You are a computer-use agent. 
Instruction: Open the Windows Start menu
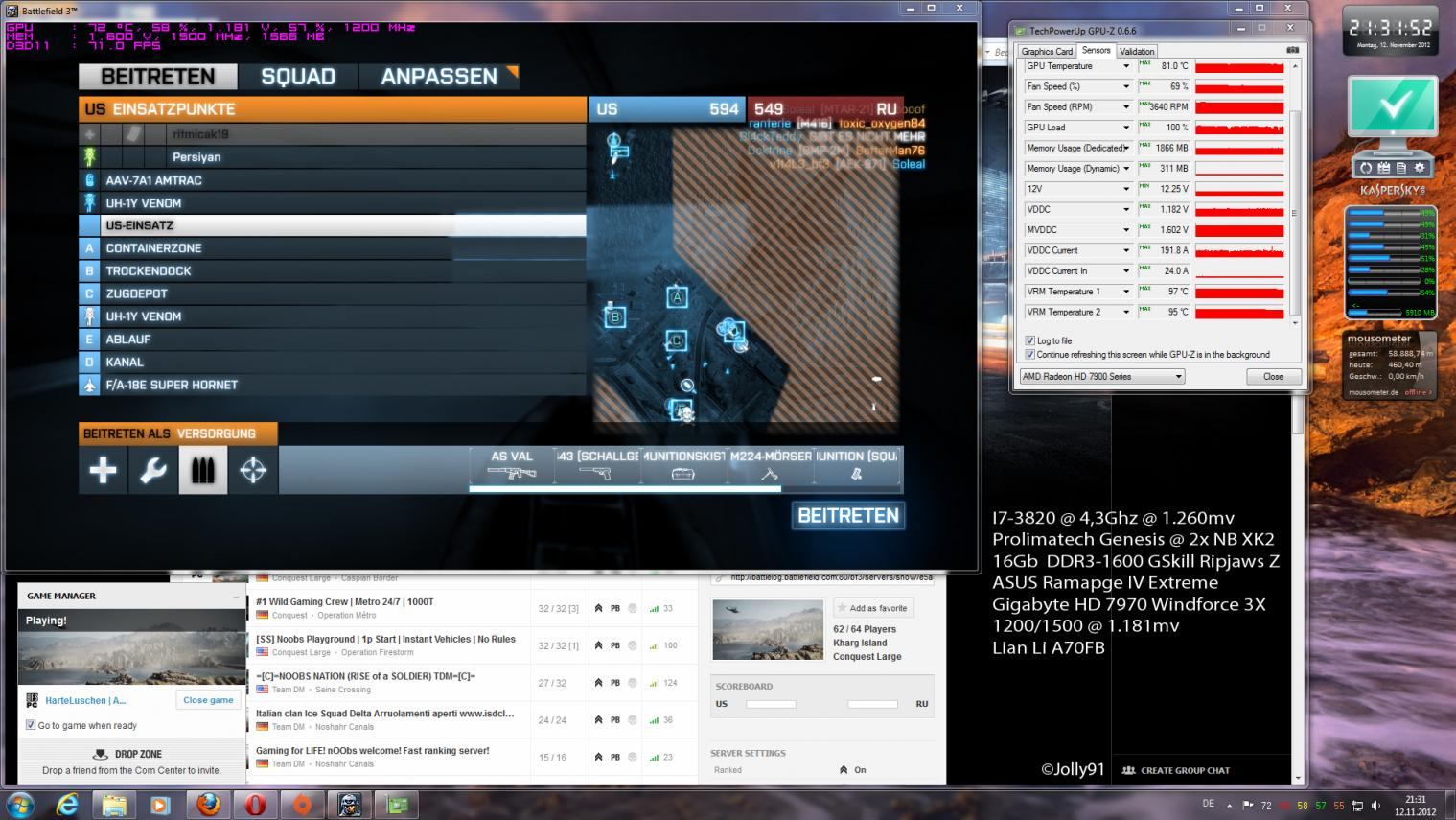tap(19, 804)
